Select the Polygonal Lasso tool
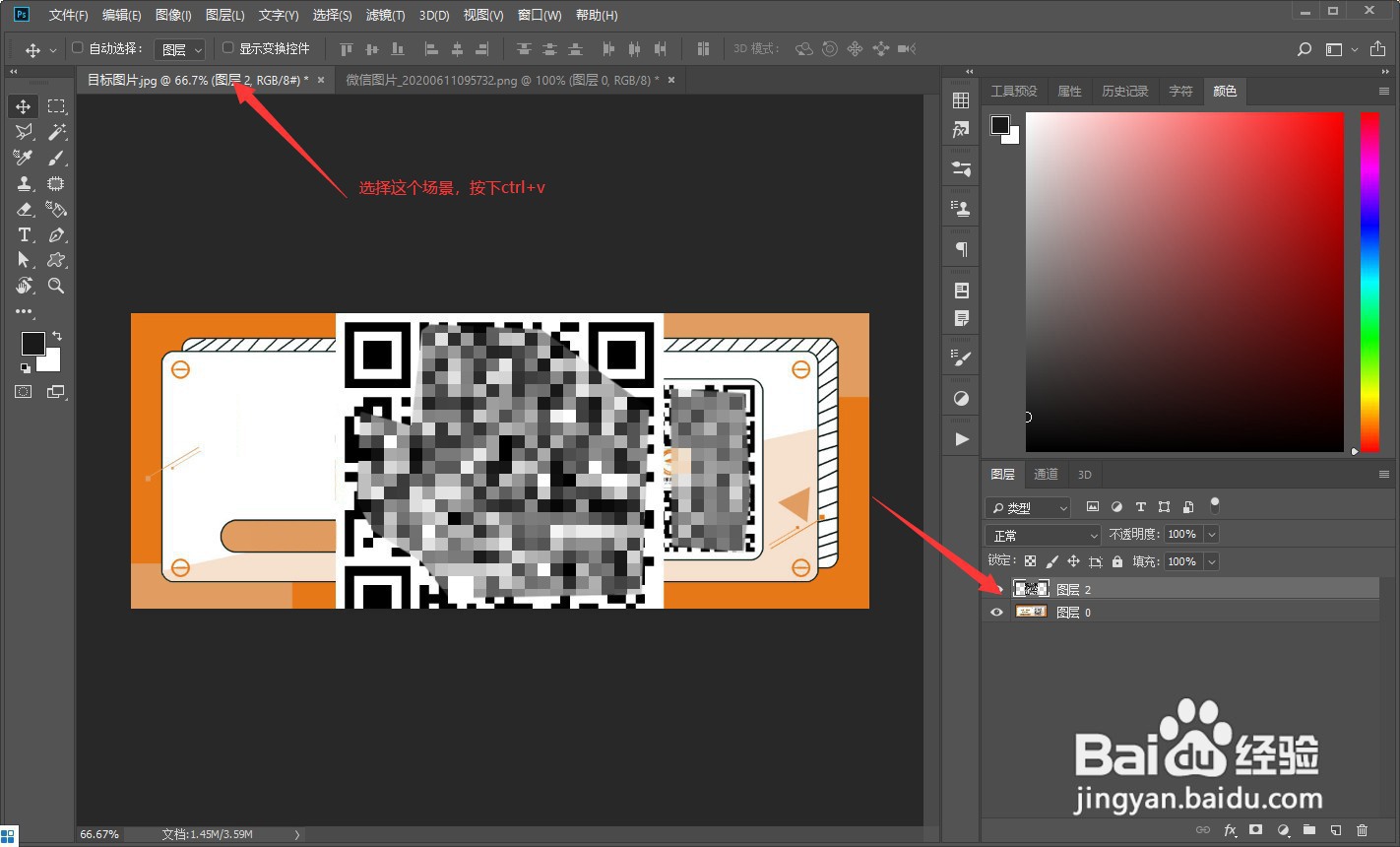Image resolution: width=1400 pixels, height=847 pixels. (x=24, y=132)
